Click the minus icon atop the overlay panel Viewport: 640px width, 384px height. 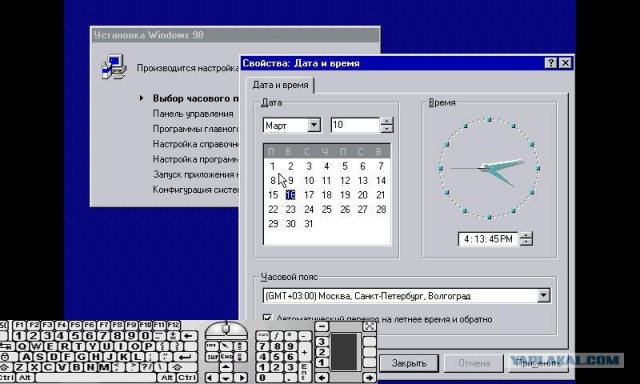322,327
